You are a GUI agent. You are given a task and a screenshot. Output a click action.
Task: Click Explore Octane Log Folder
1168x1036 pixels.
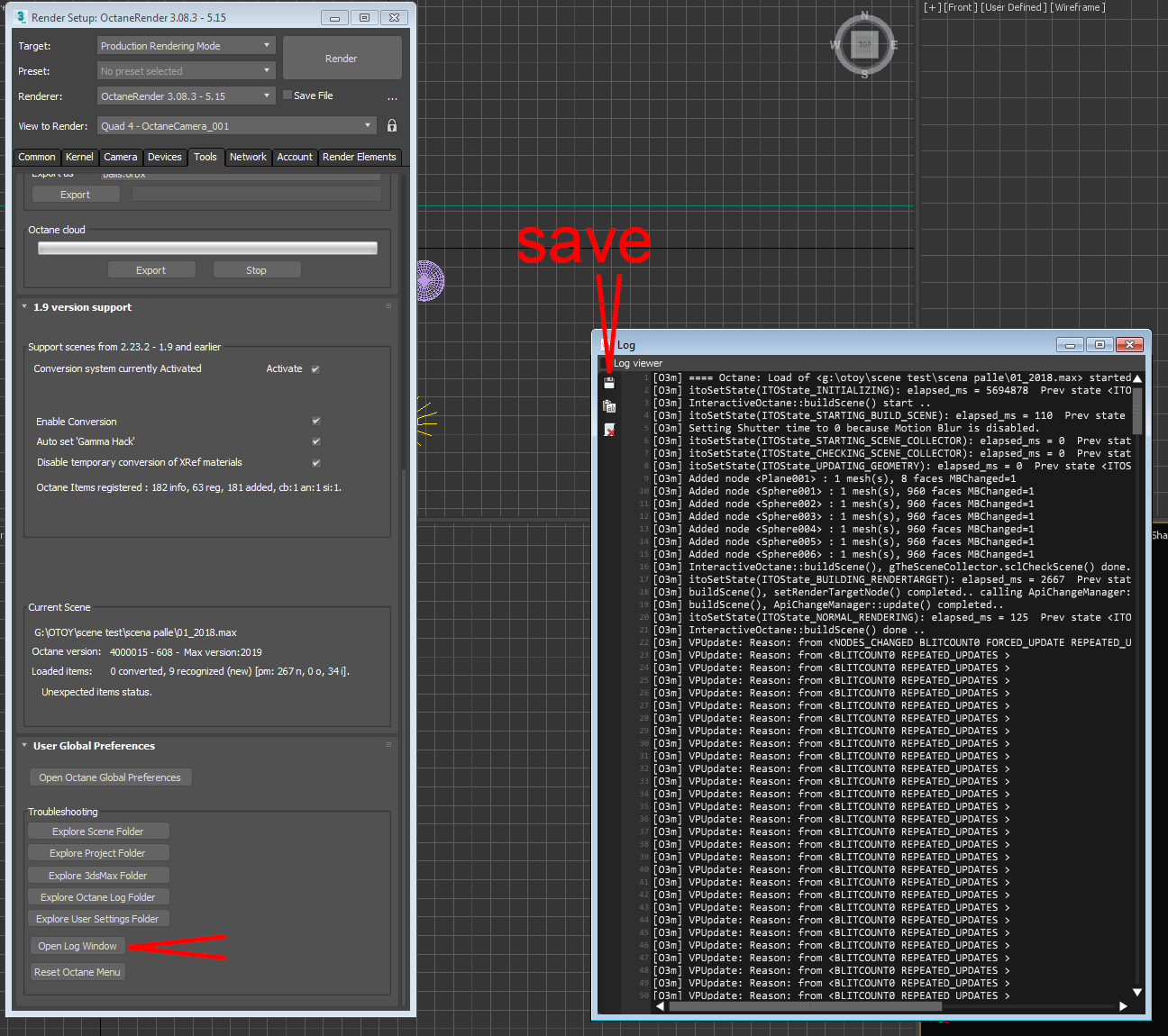click(x=98, y=897)
